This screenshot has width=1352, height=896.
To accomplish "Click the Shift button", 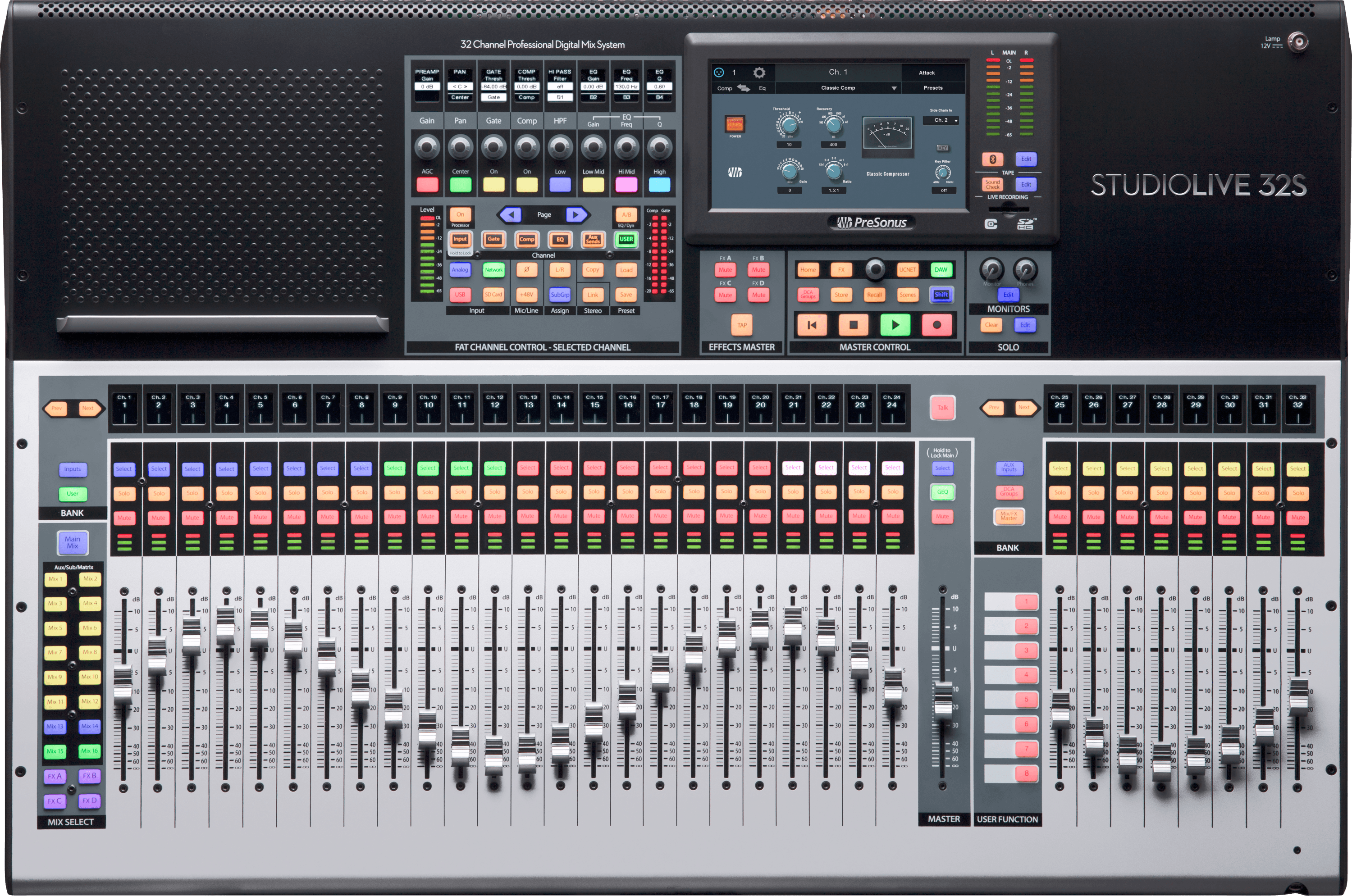I will (x=941, y=295).
